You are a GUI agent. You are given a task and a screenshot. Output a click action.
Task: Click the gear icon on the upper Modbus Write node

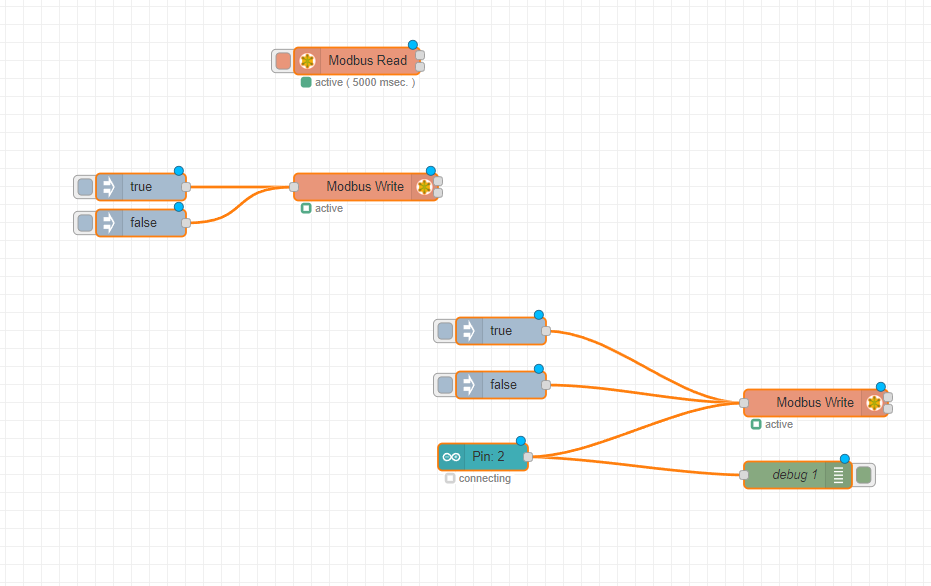[x=424, y=187]
